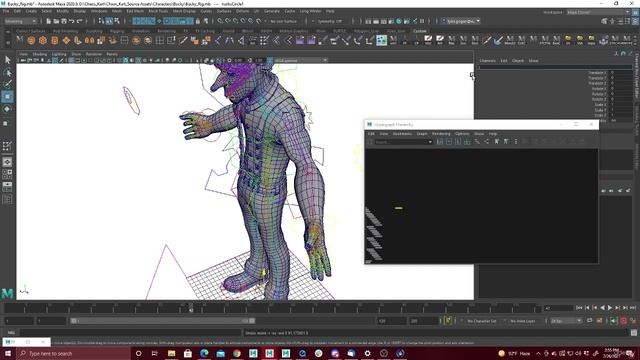Click the current time marker on the time slider
Viewport: 640px width, 360px height.
pyautogui.click(x=191, y=308)
